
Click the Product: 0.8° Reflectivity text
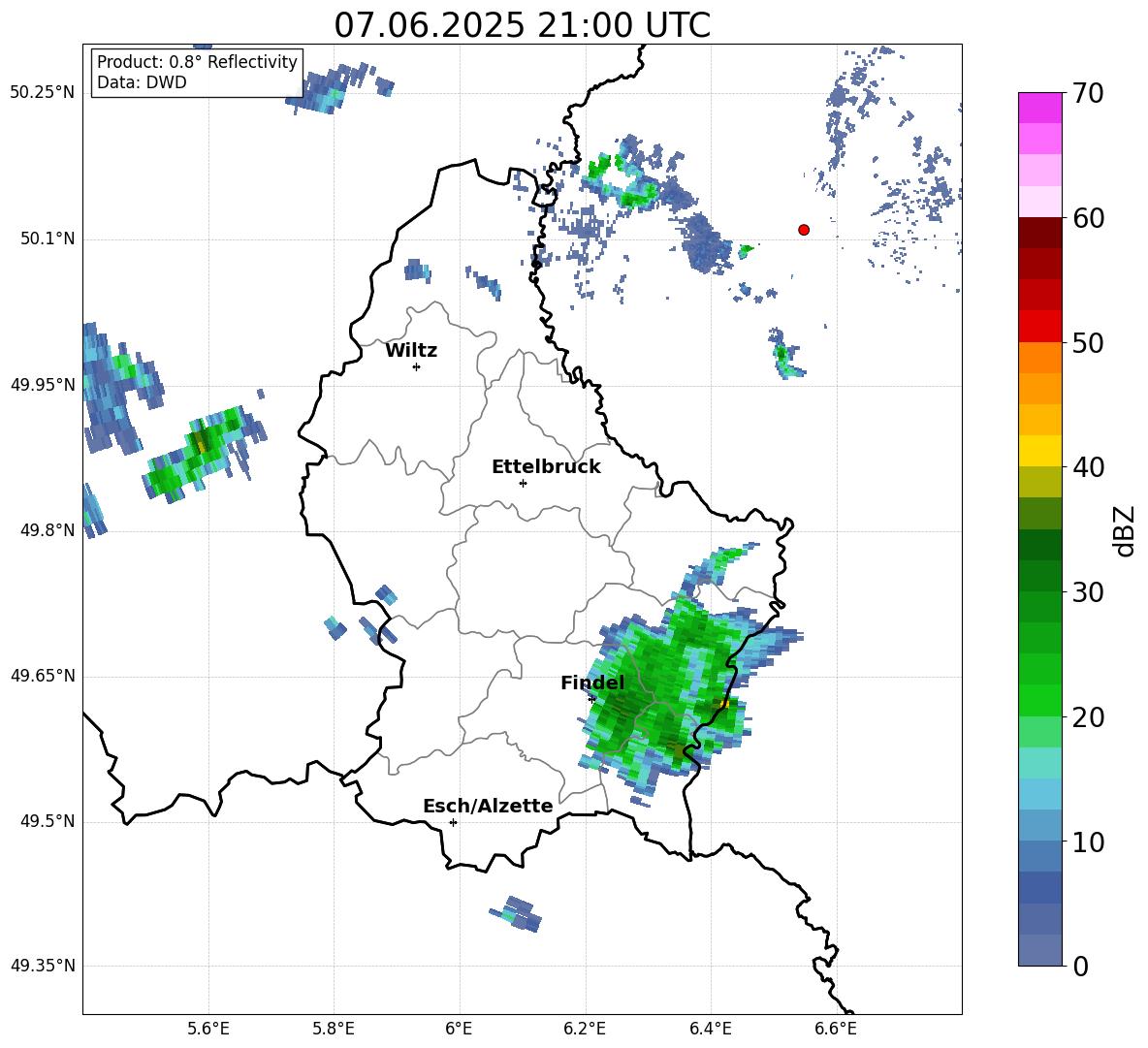coord(197,61)
